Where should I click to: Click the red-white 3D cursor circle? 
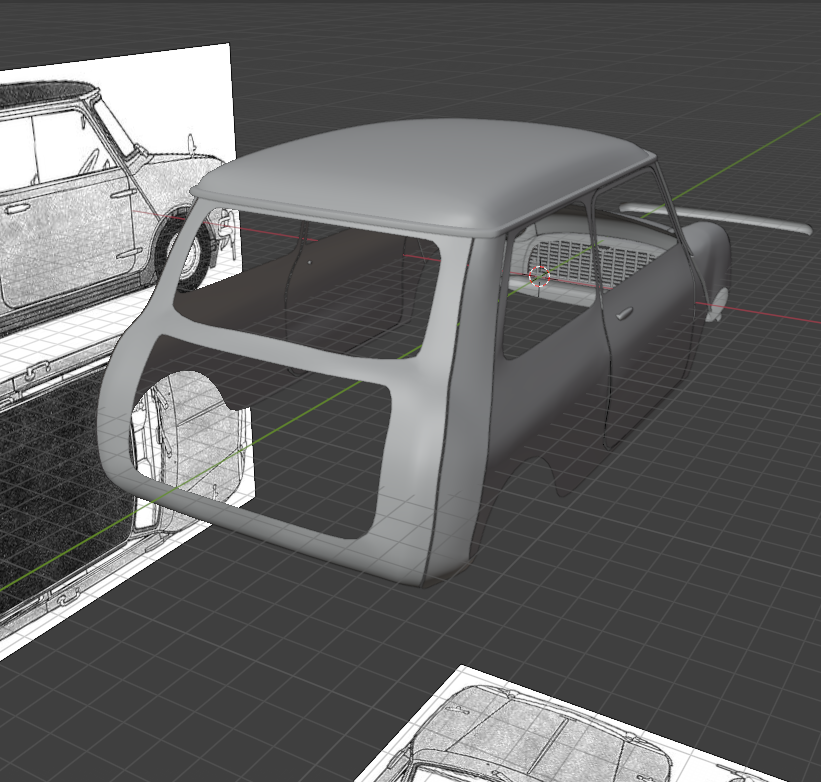539,276
